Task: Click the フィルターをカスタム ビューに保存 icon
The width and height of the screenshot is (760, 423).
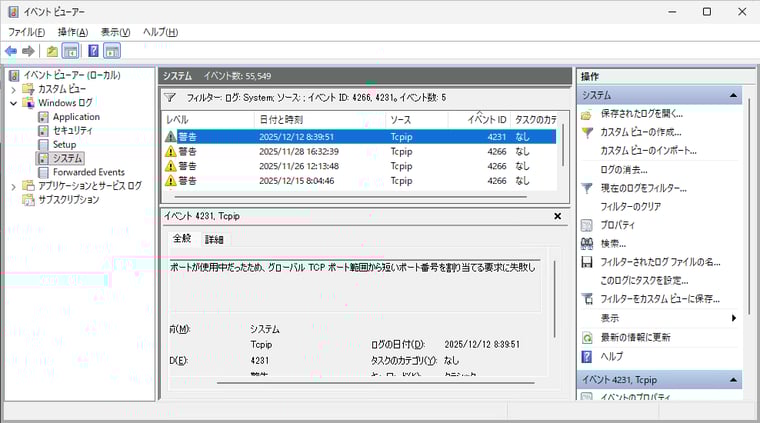Action: 587,299
